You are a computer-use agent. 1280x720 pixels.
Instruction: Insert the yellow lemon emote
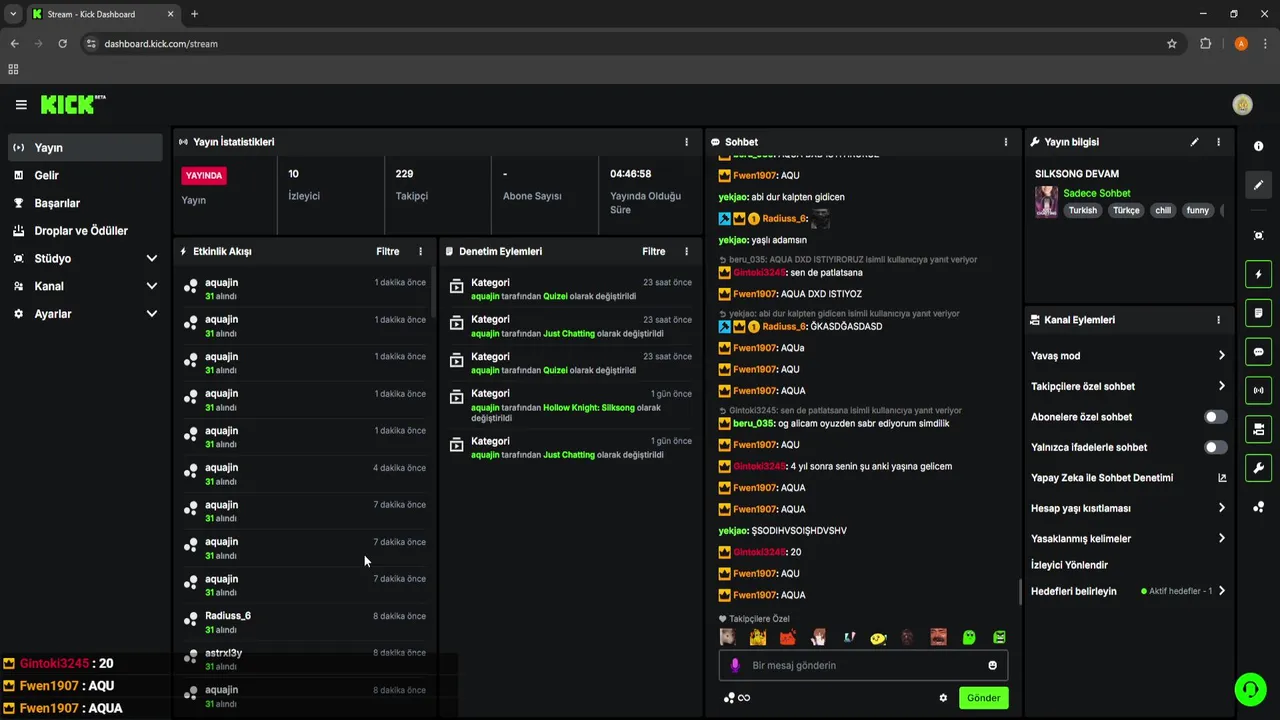(x=878, y=637)
